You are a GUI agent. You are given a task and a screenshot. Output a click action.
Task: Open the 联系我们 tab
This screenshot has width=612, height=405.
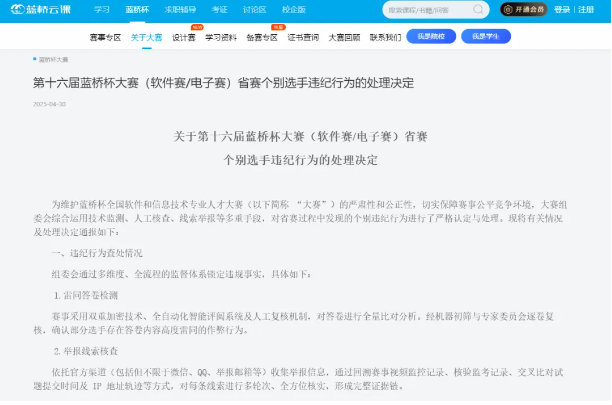coord(385,37)
